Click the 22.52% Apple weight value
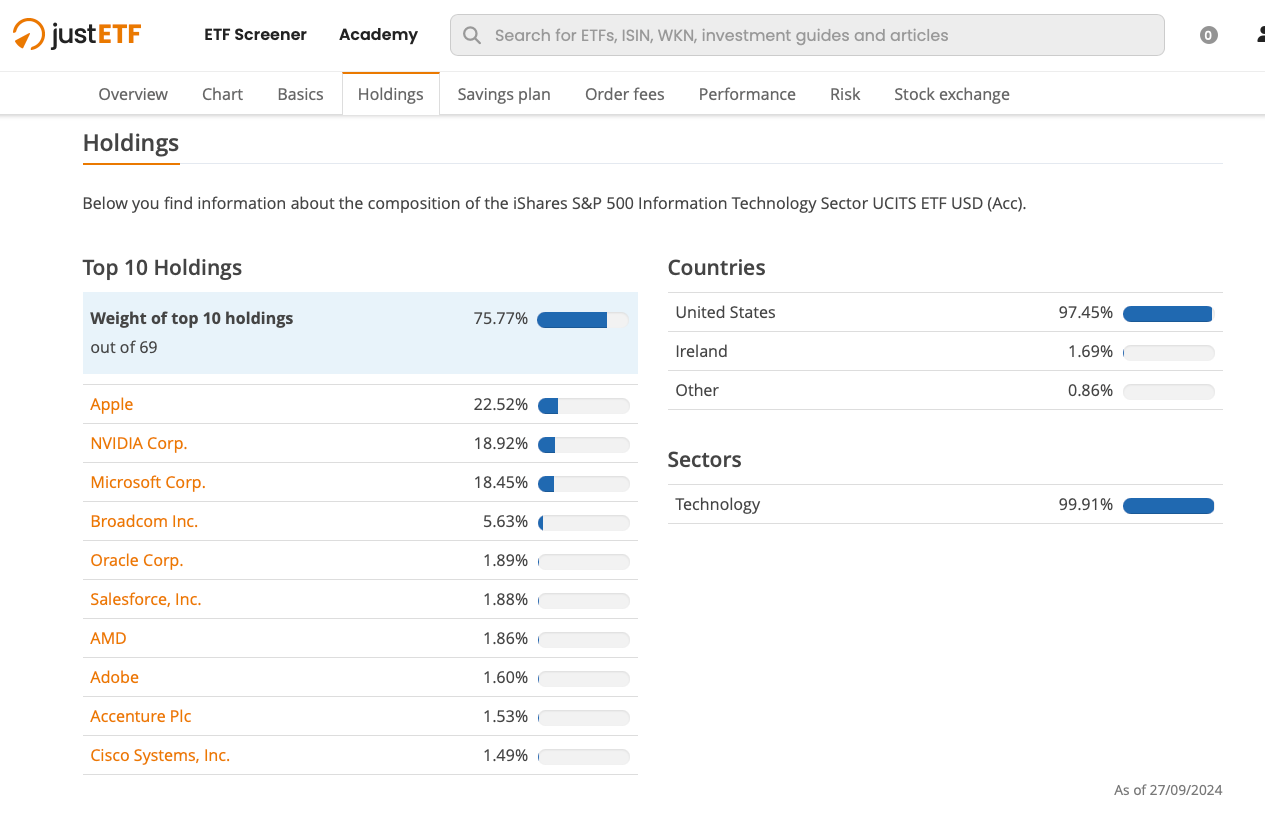This screenshot has height=826, width=1265. (501, 404)
